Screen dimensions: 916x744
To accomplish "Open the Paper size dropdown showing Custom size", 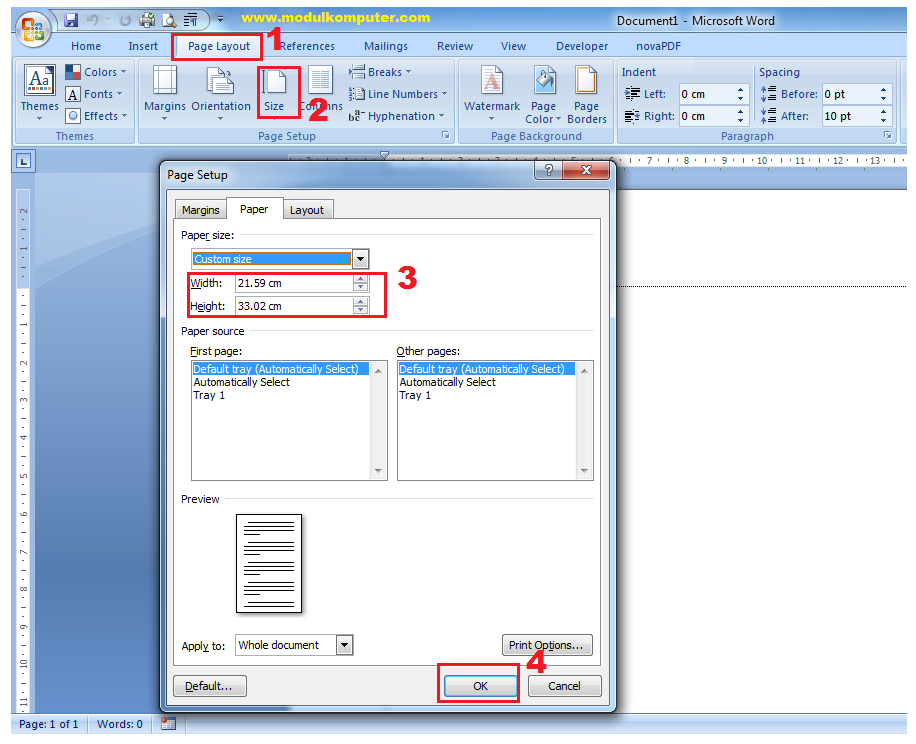I will coord(359,258).
